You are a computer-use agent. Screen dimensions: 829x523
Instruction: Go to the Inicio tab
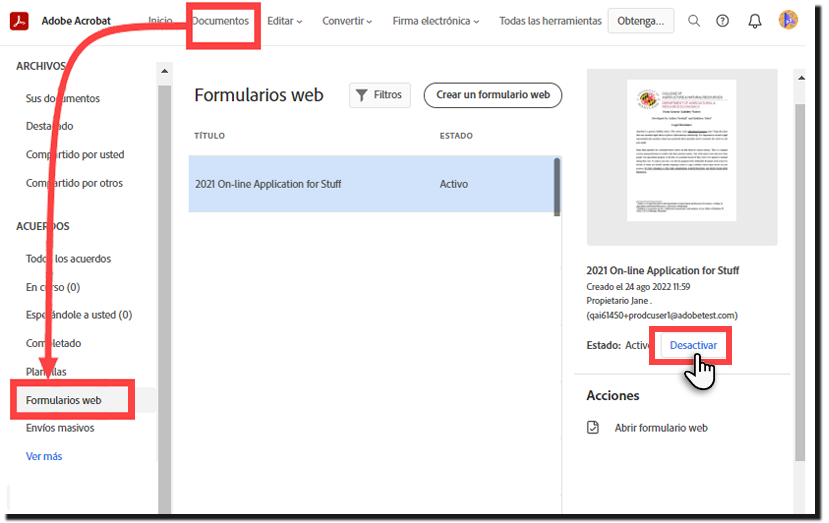(x=160, y=21)
